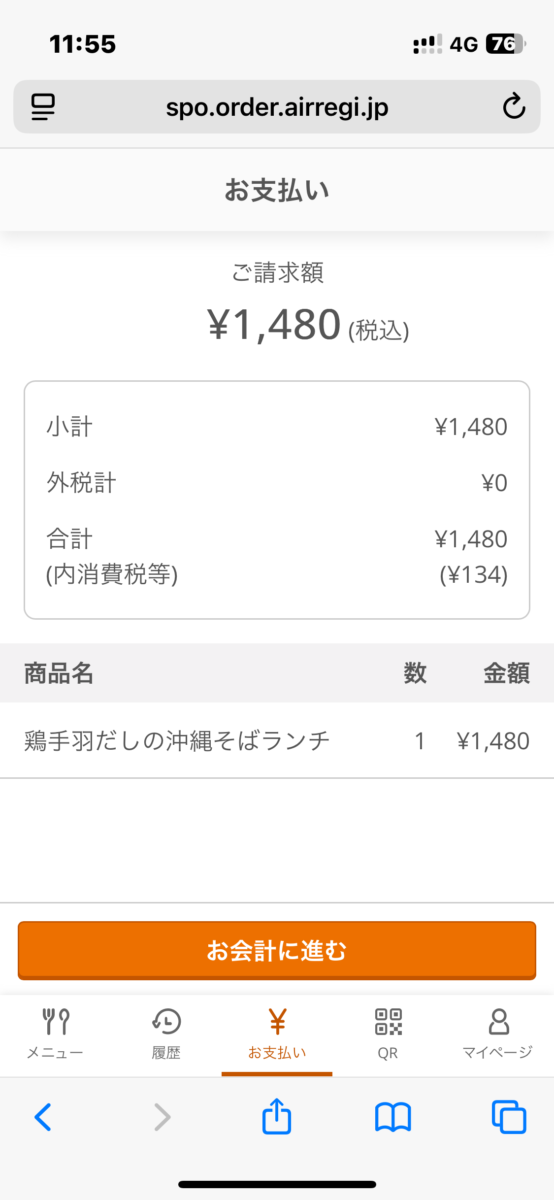
Task: Tap the 小計 subtotal row
Action: [277, 427]
